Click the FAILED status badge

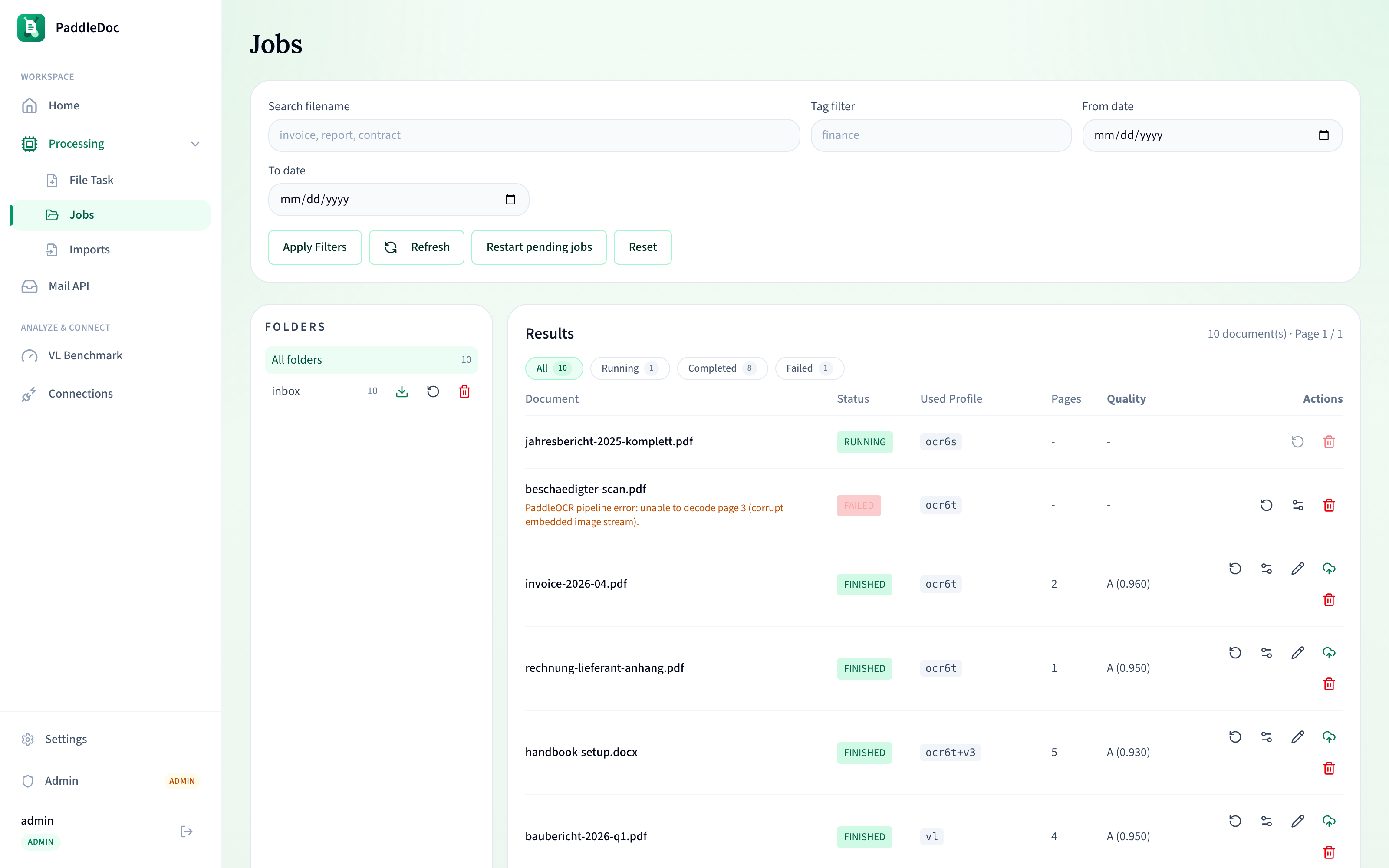859,506
